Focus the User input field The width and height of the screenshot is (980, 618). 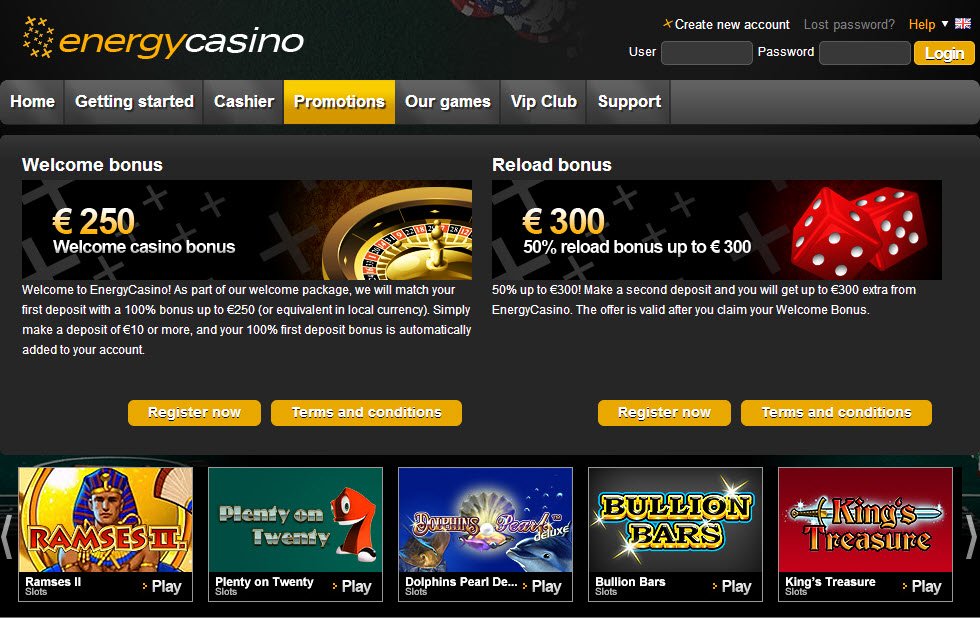(x=707, y=53)
